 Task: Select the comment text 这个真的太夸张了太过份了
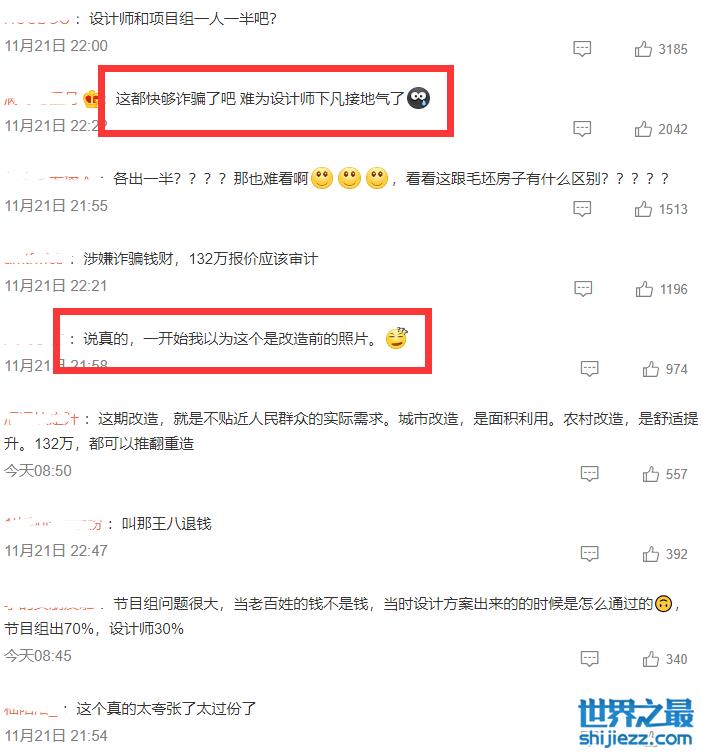click(x=166, y=708)
